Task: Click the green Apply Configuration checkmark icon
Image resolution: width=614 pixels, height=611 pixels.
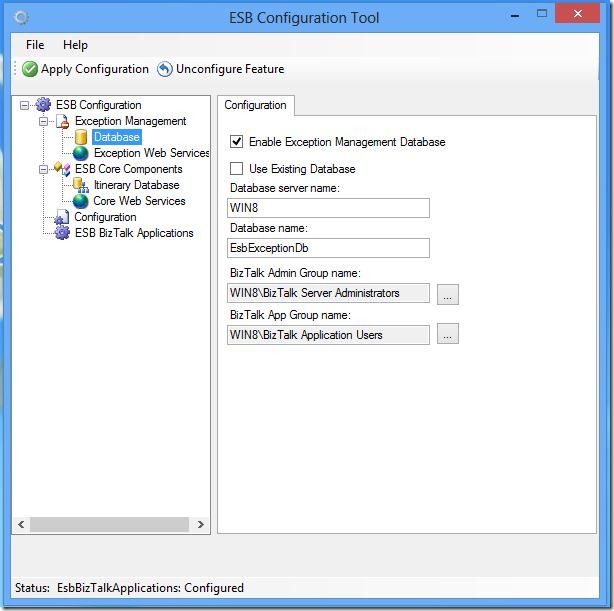Action: tap(30, 69)
